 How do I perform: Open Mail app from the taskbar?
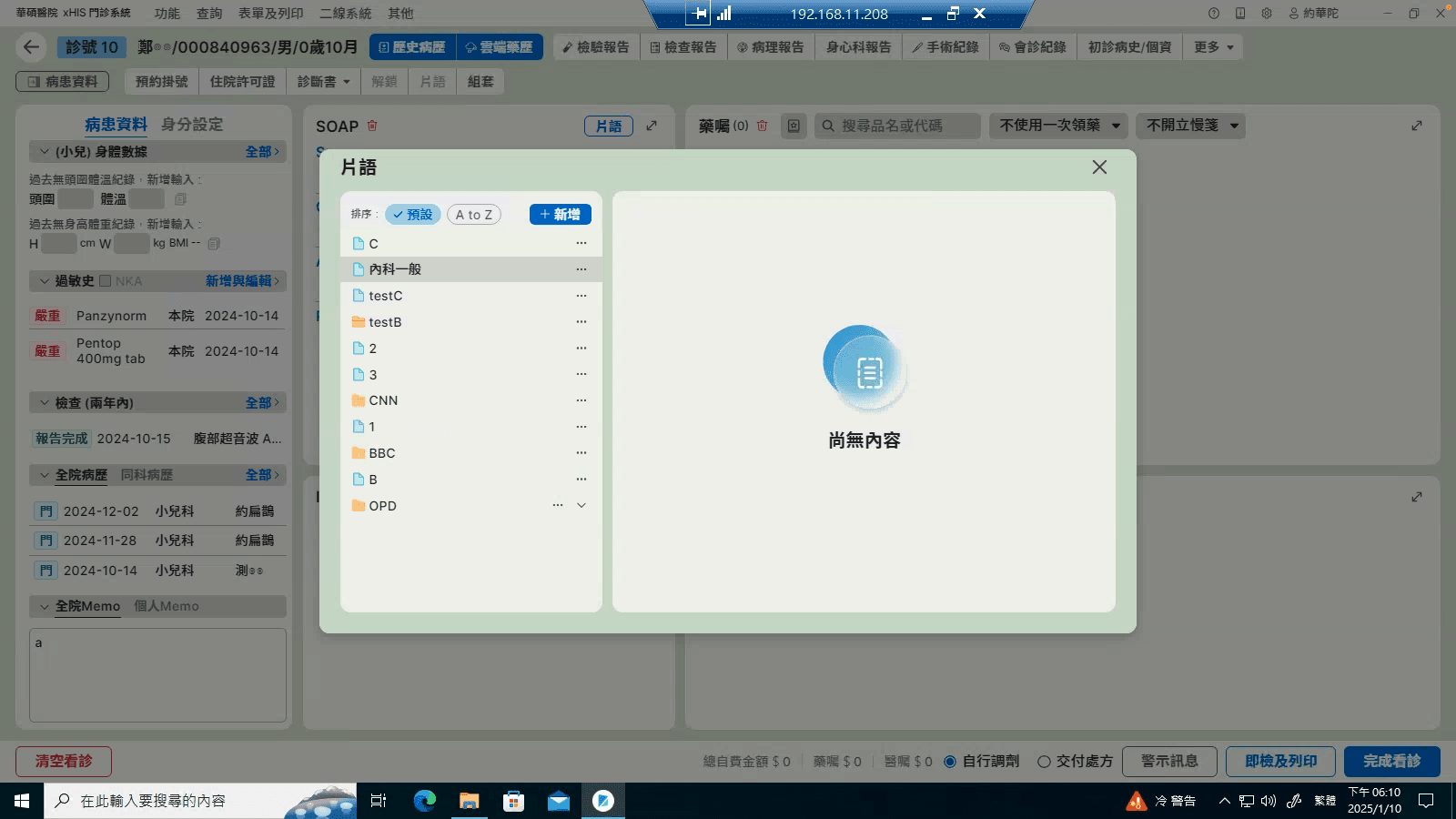click(x=559, y=801)
